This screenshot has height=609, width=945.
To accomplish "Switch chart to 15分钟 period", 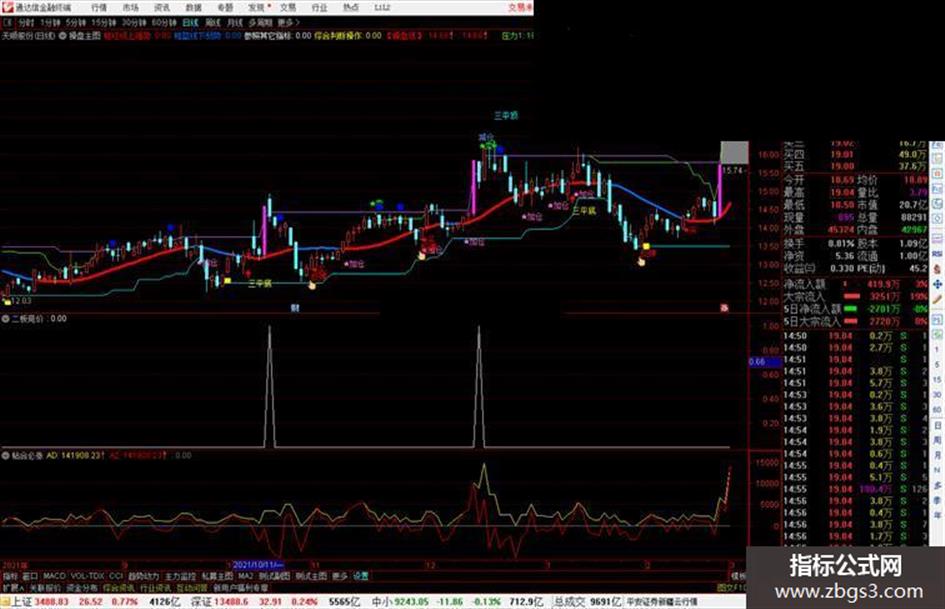I will 104,23.
